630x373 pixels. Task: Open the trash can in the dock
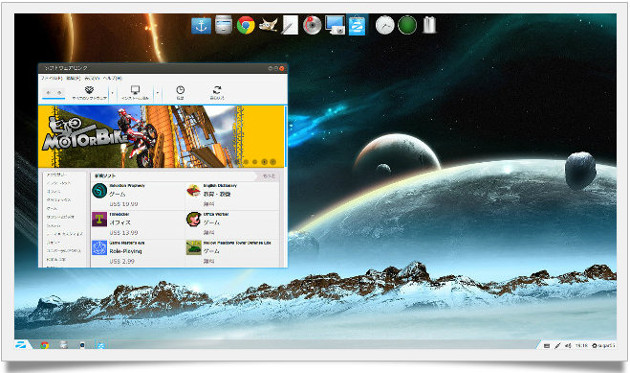pos(430,25)
